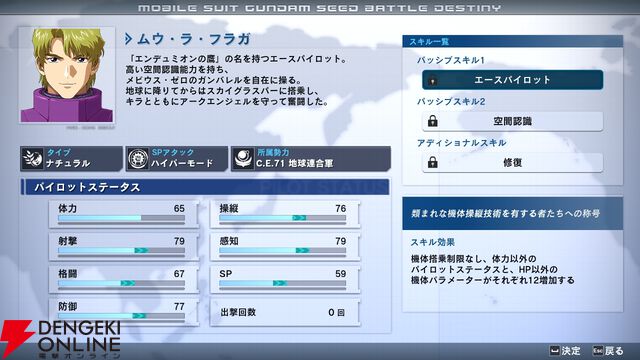Click the Dengeki Online lightning logo
This screenshot has width=640, height=360.
click(16, 339)
